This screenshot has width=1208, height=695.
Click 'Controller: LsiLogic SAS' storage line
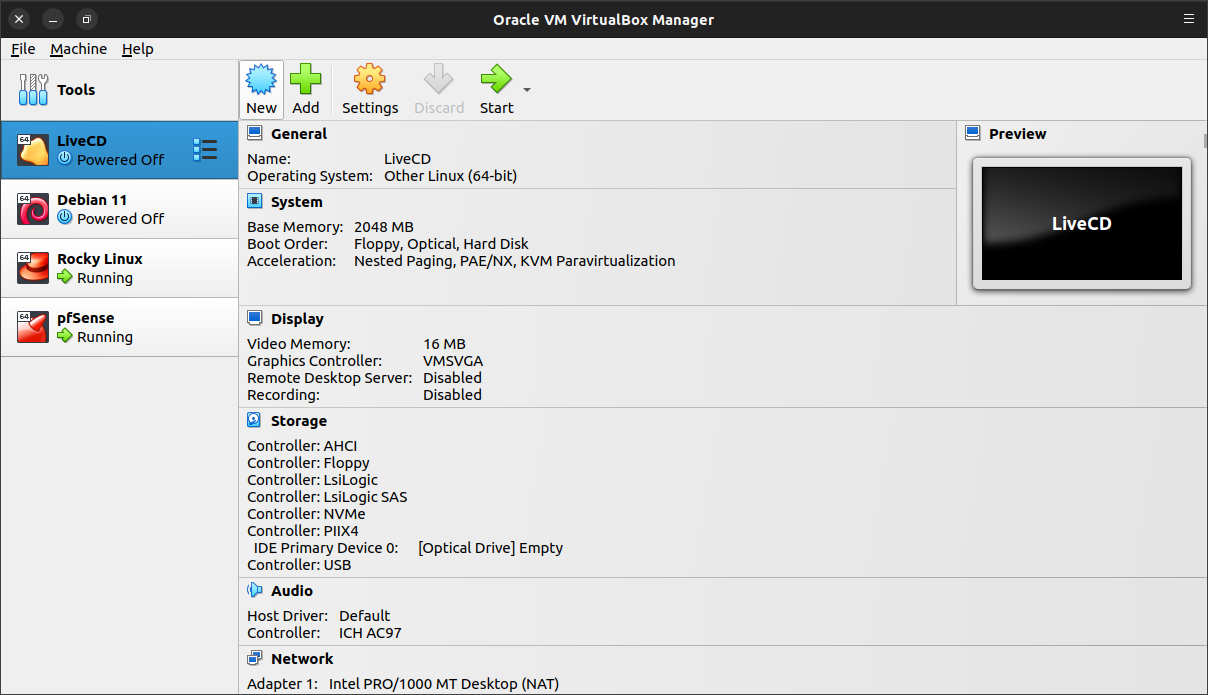(x=327, y=497)
